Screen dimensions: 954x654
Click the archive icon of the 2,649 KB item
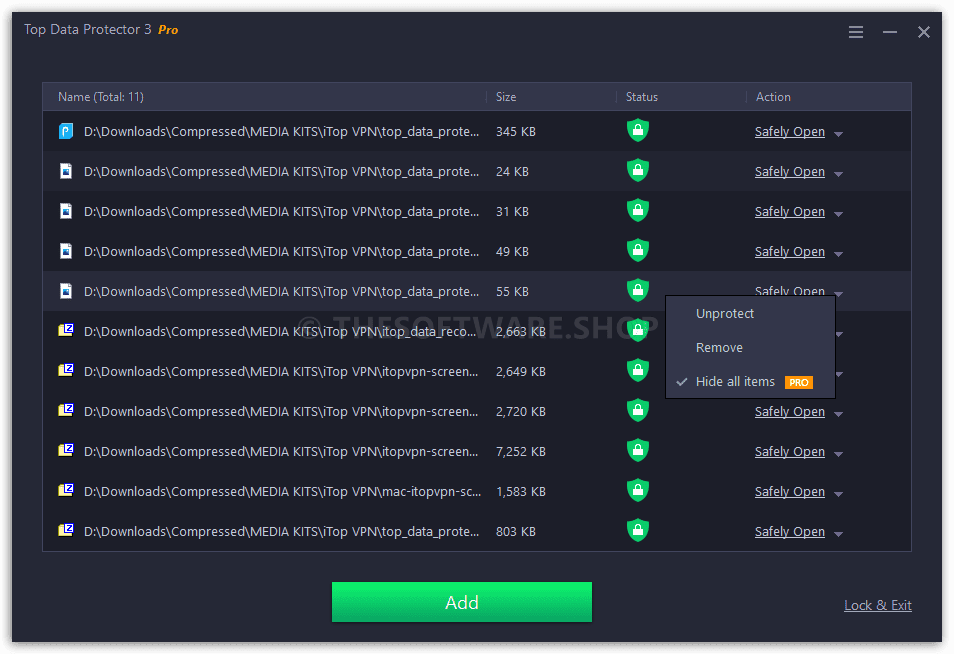pos(66,370)
